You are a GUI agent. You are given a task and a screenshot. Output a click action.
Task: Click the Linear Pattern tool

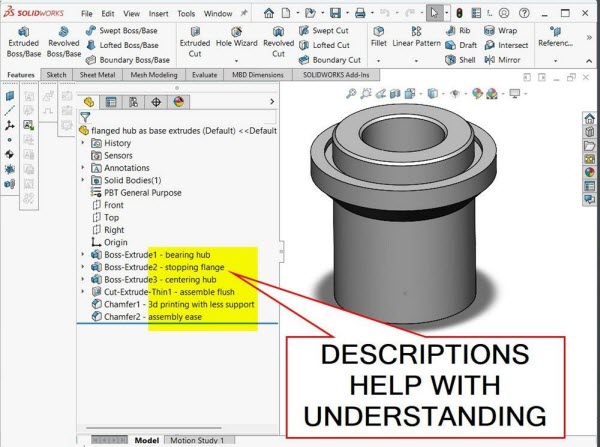tap(416, 38)
